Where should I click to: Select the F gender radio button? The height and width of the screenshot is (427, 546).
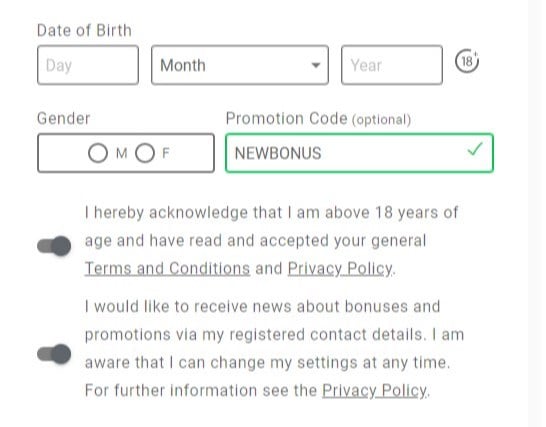tap(145, 153)
